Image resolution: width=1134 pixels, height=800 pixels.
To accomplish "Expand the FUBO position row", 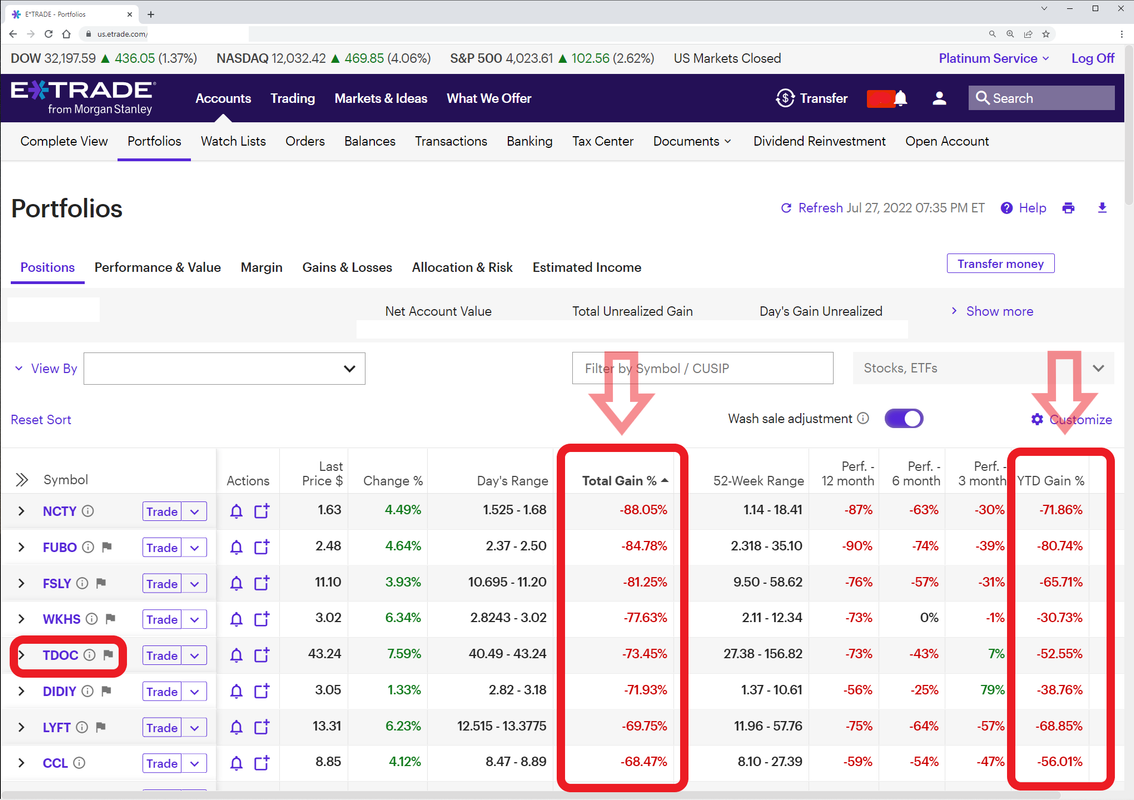I will [x=22, y=548].
